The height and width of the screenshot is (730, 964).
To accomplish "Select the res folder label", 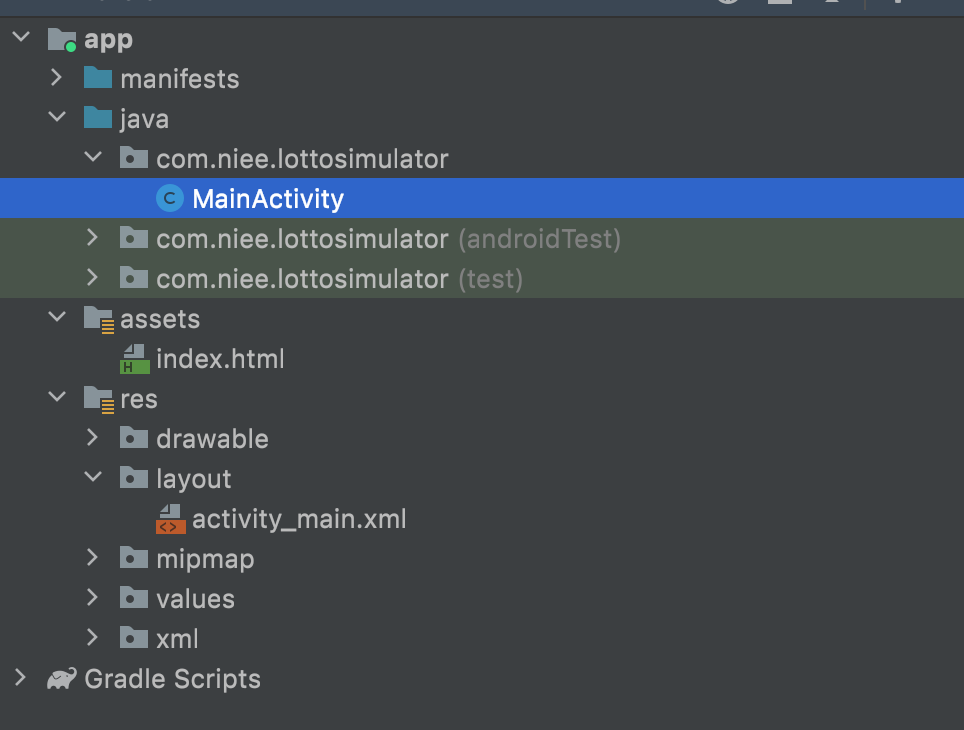I will click(x=139, y=399).
